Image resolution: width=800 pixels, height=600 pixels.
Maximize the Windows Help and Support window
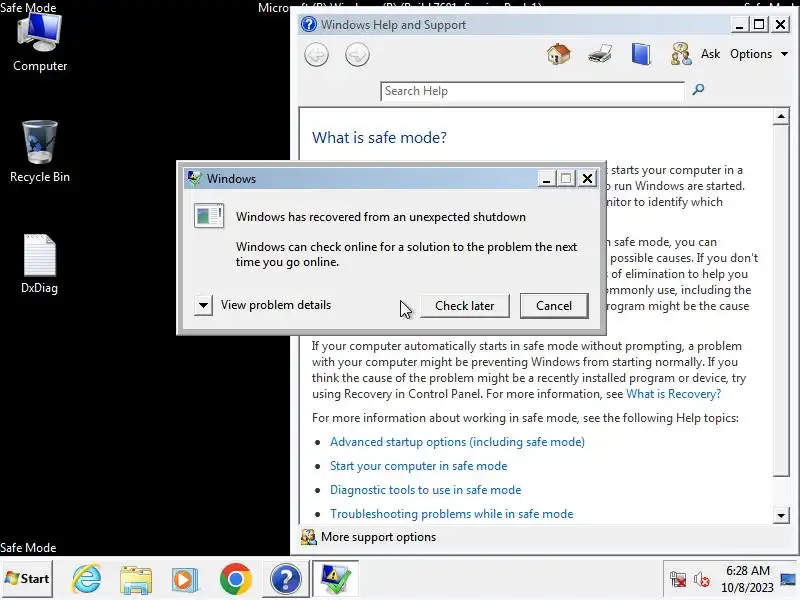pos(759,24)
